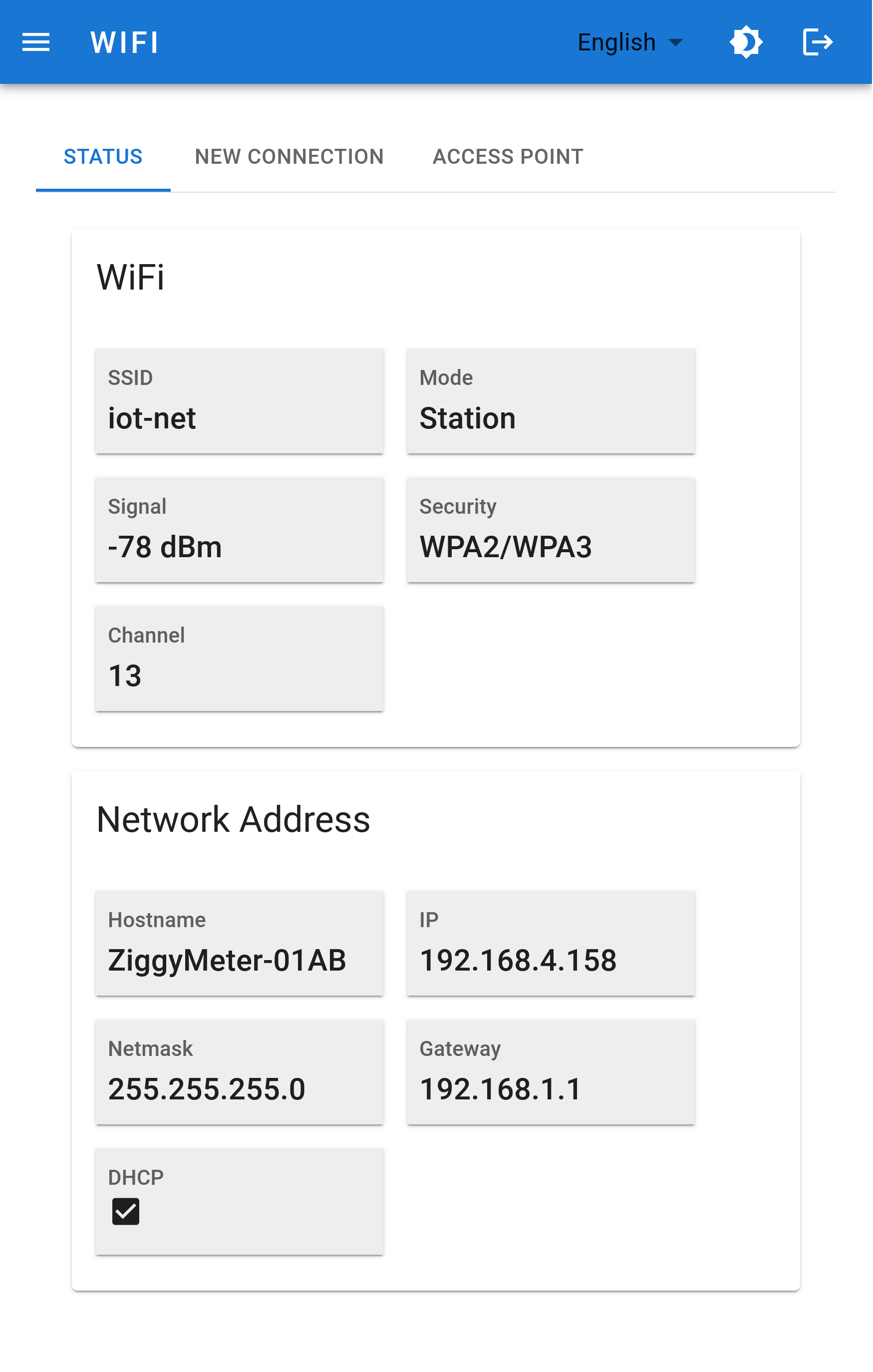The image size is (873, 1372).
Task: Click the Security field showing WPA2/WPA3
Action: [x=550, y=530]
